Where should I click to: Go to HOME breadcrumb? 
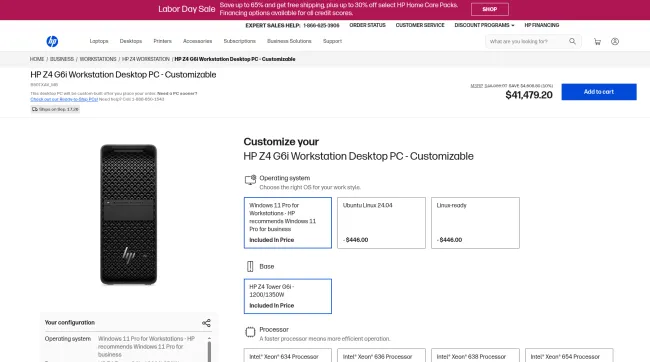[37, 59]
